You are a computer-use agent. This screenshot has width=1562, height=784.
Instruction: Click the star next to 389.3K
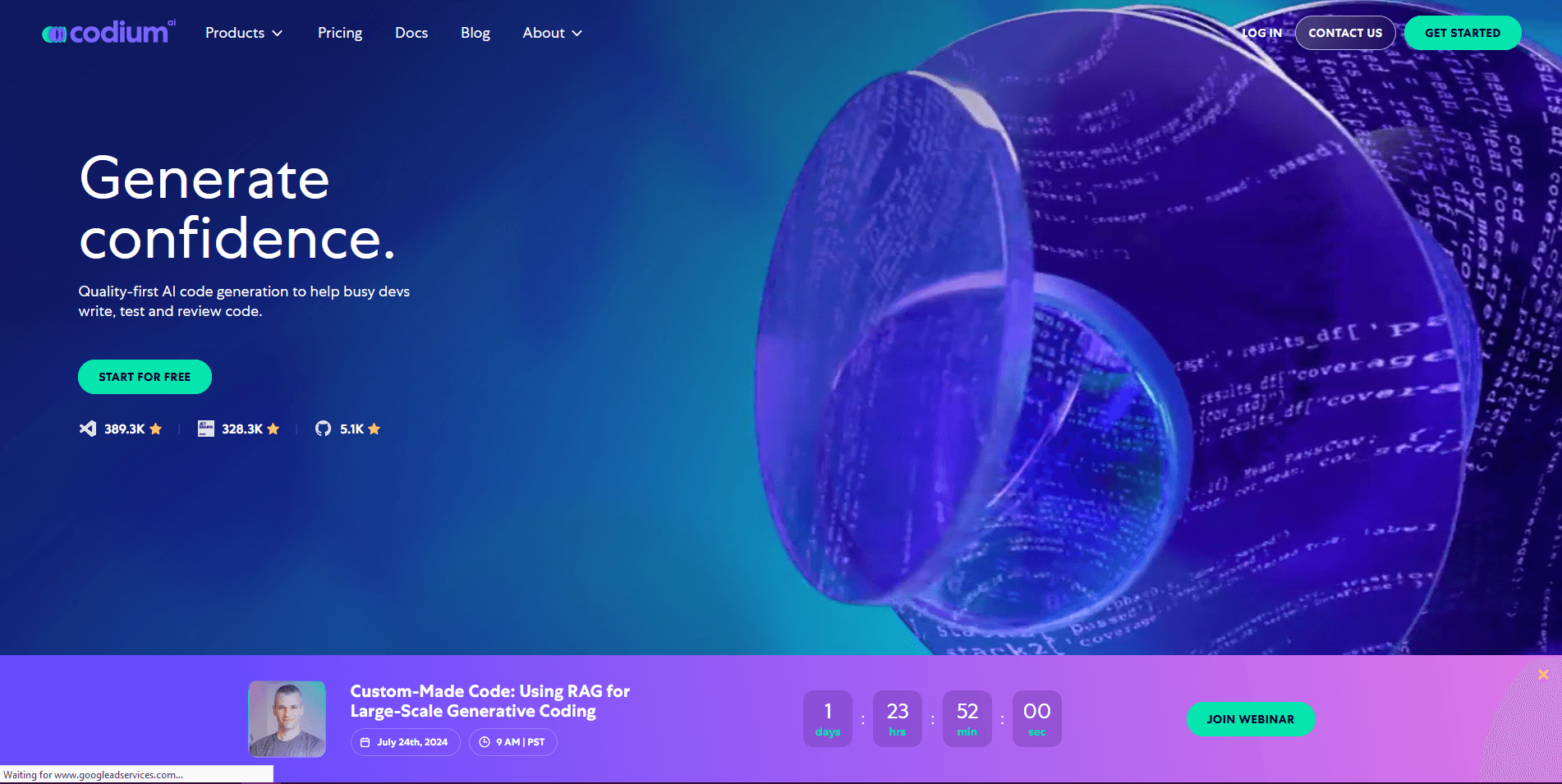pyautogui.click(x=155, y=429)
